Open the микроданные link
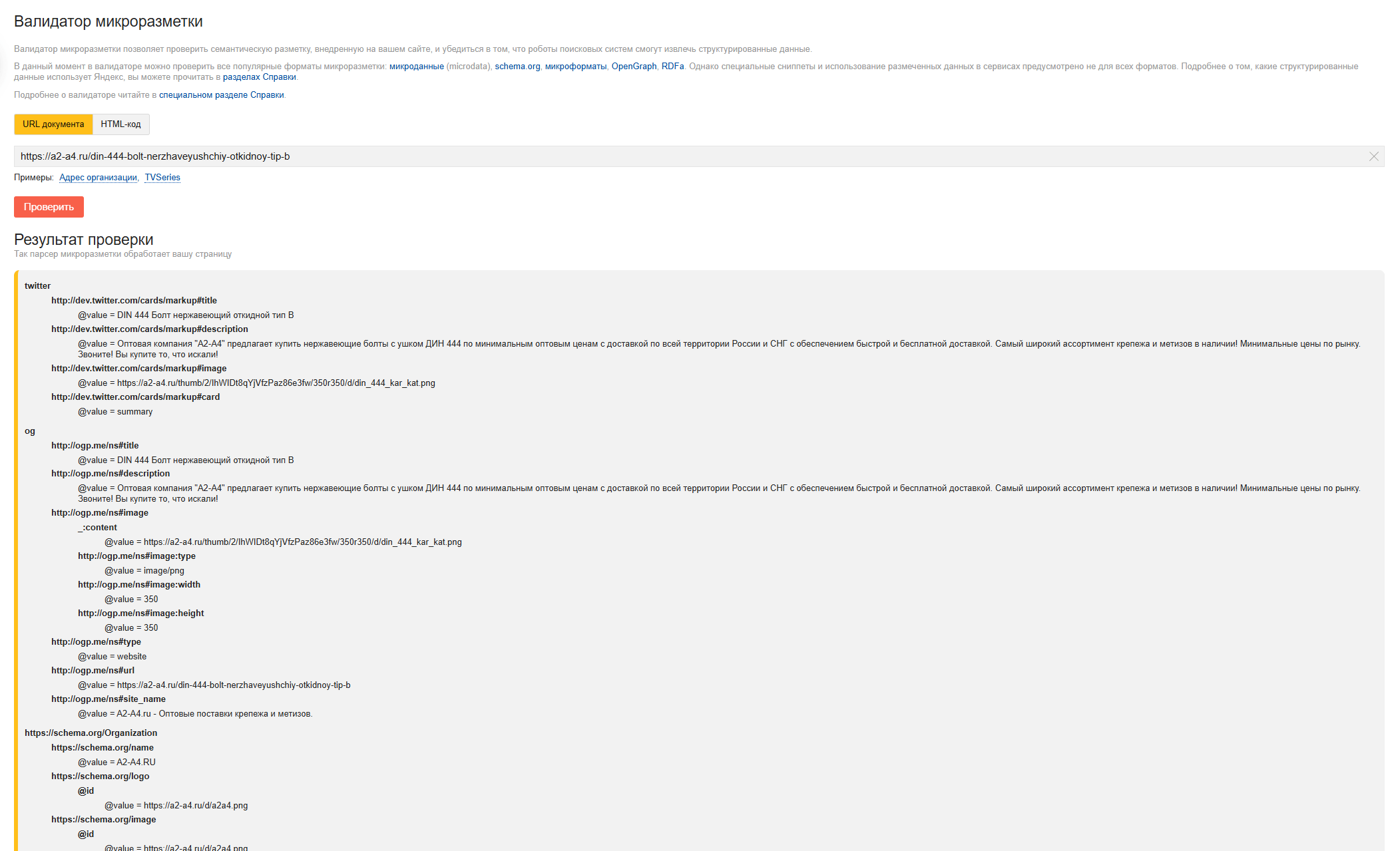Viewport: 1400px width, 851px height. click(416, 67)
